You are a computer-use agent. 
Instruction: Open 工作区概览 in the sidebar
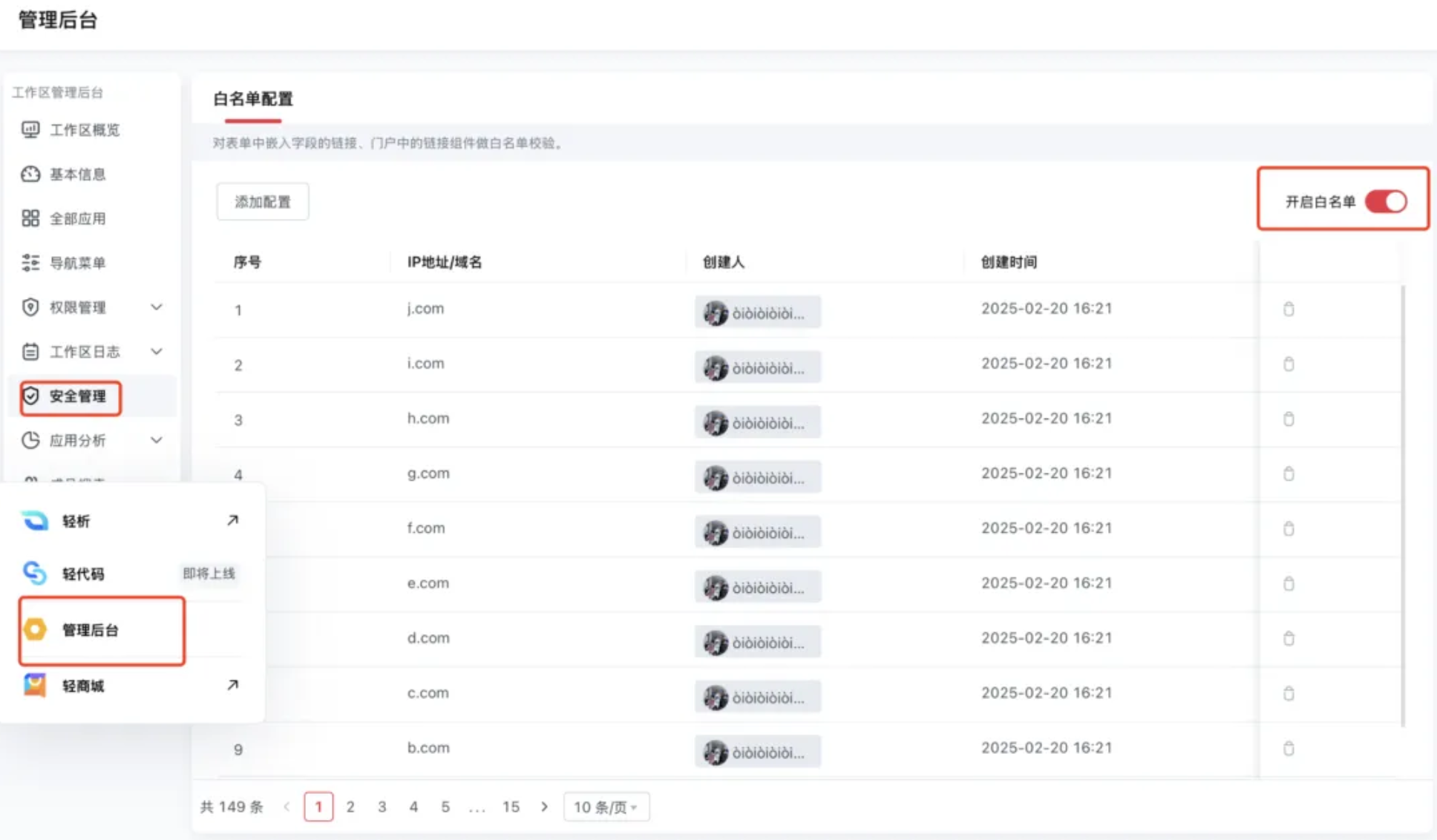(x=91, y=130)
